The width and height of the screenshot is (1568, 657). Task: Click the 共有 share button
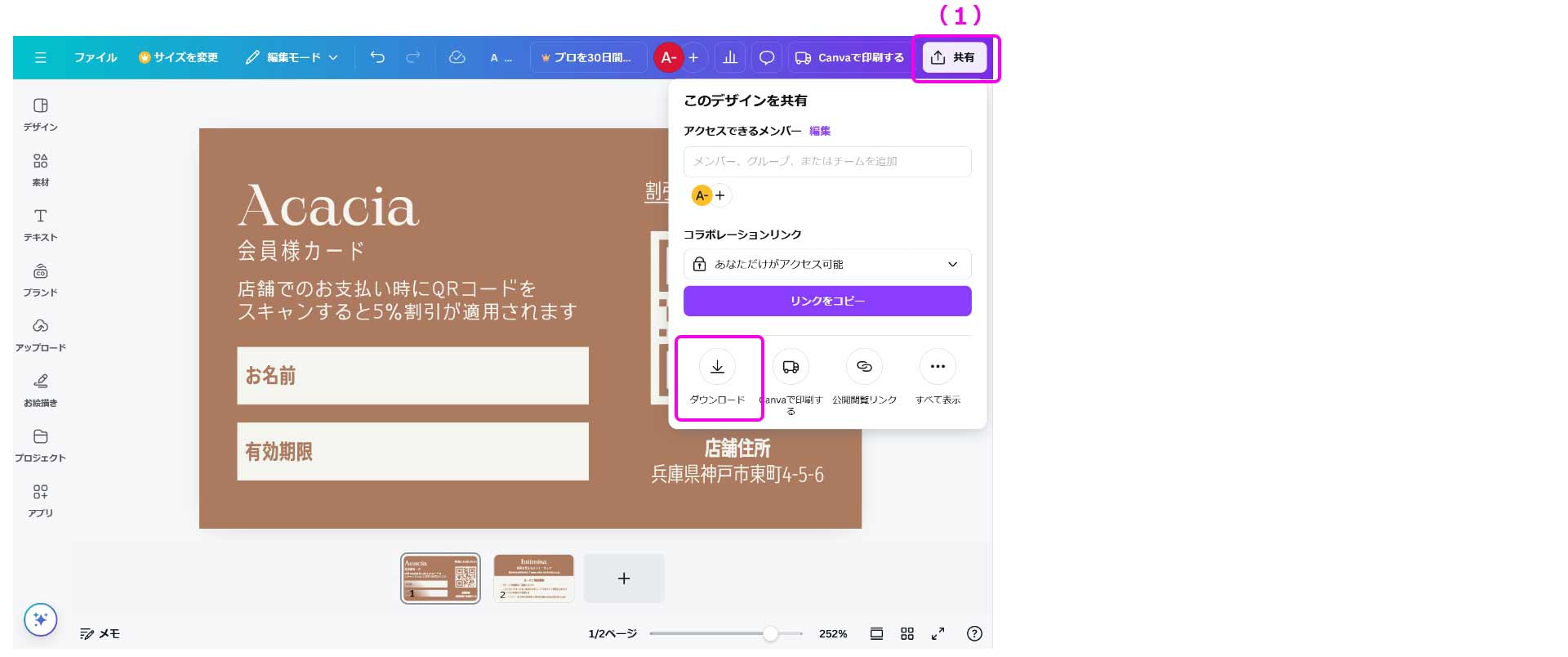pyautogui.click(x=955, y=57)
